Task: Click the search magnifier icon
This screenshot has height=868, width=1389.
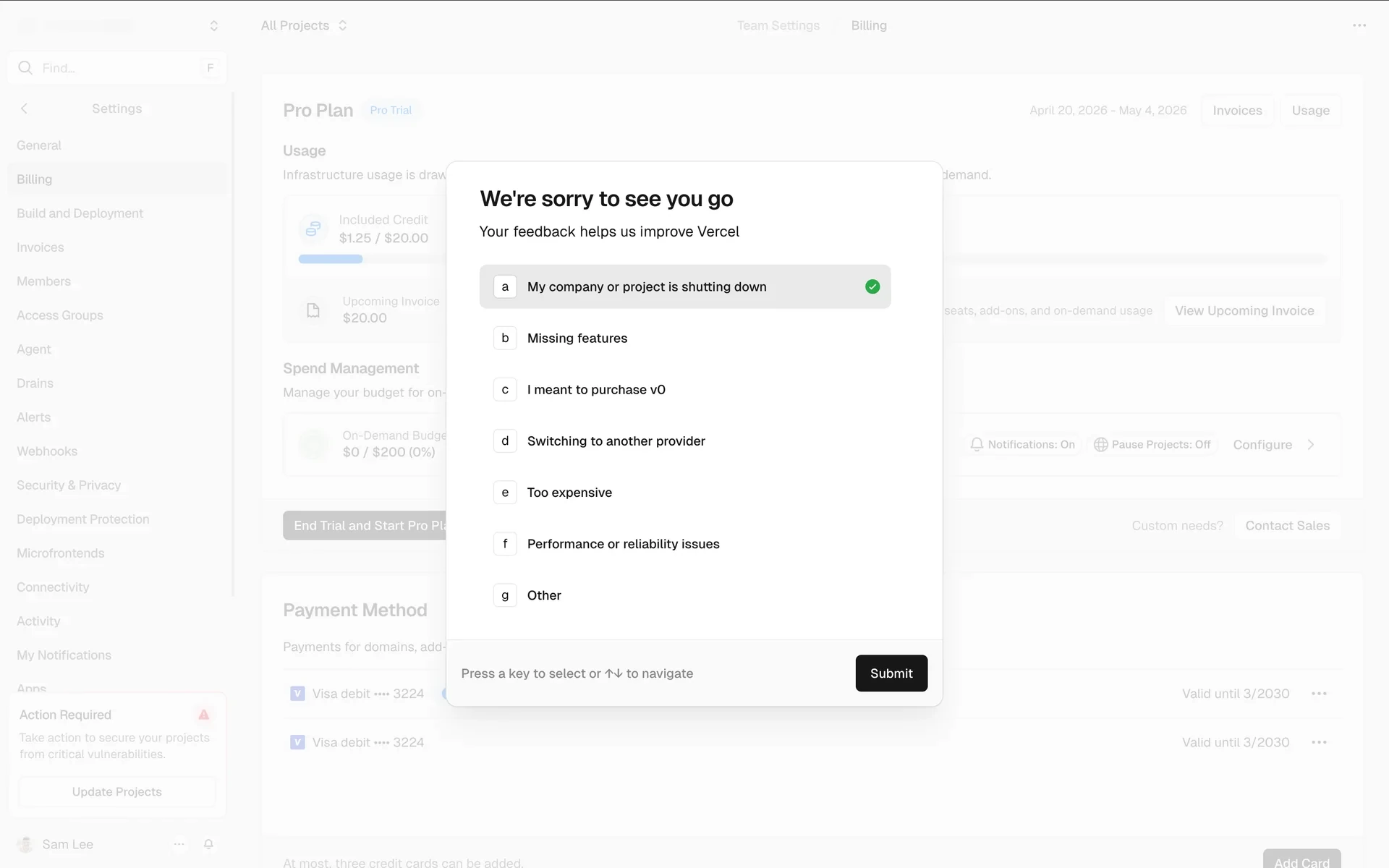Action: coord(25,67)
